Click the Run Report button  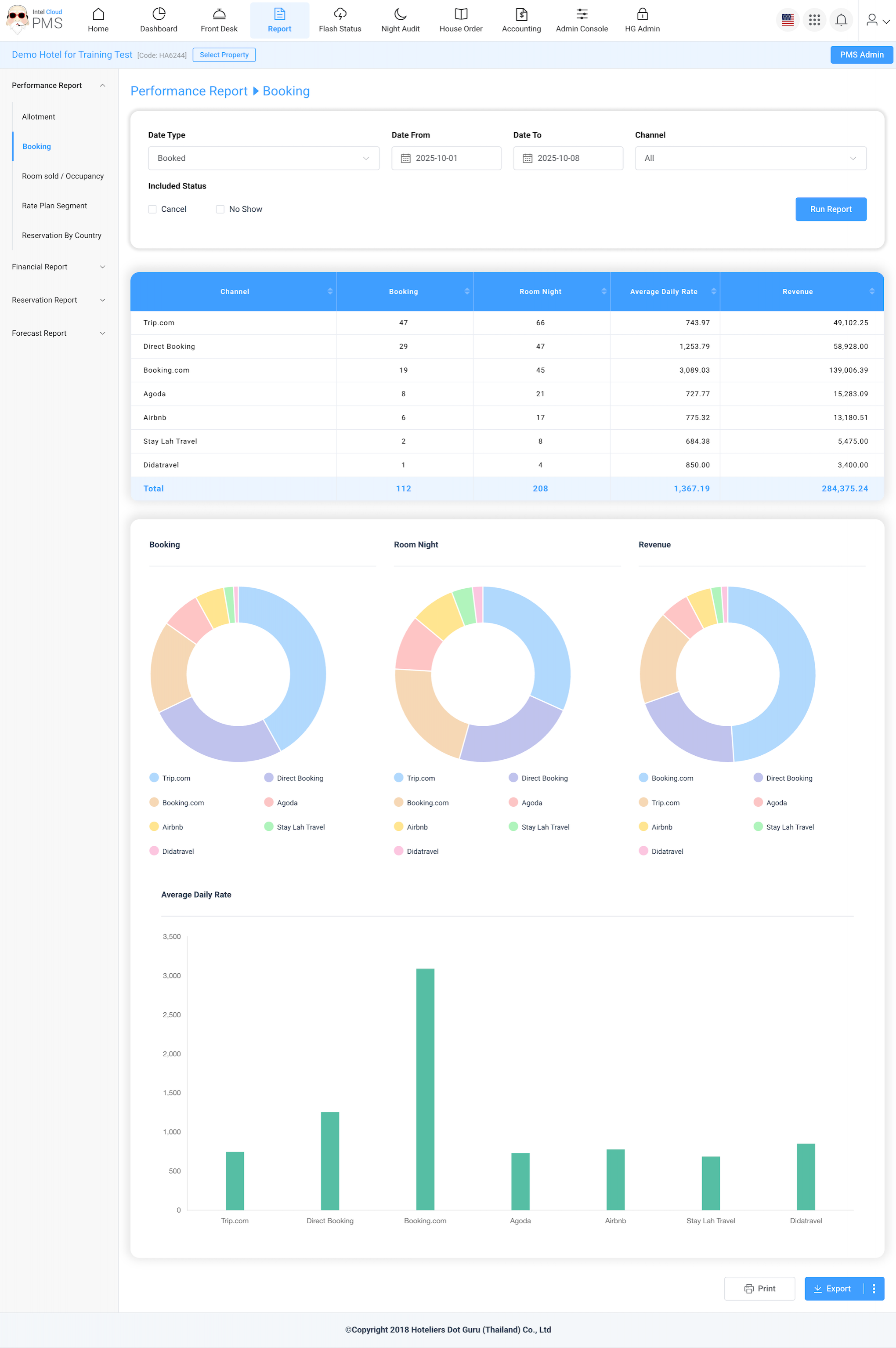[x=830, y=209]
